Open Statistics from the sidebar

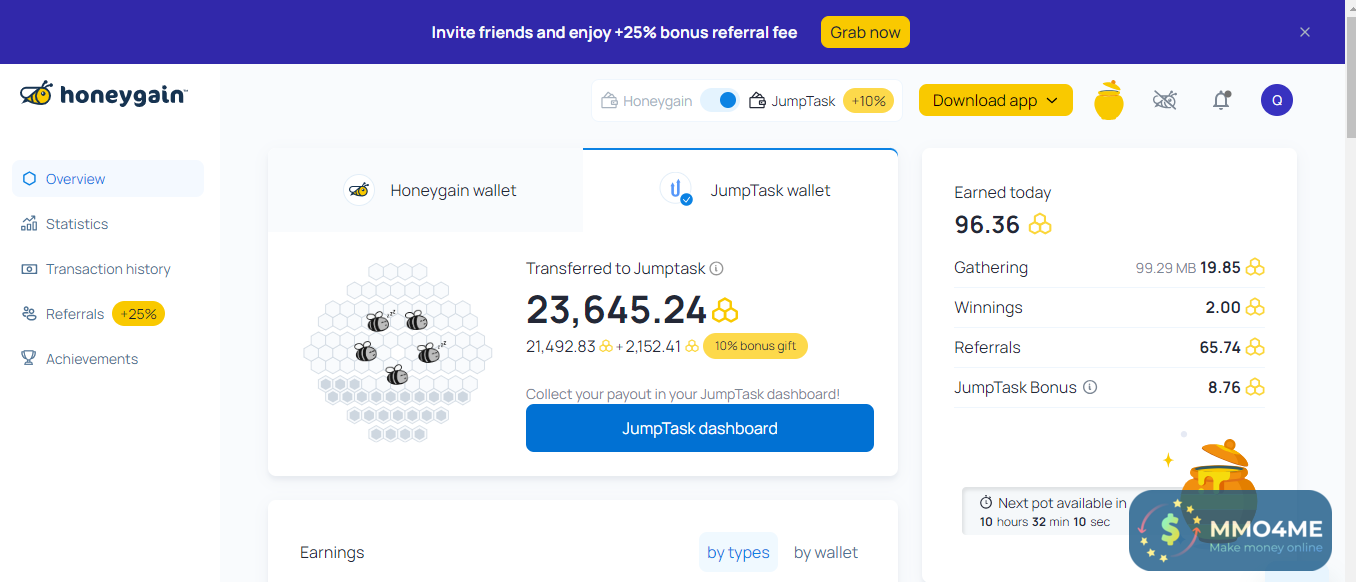tap(77, 224)
